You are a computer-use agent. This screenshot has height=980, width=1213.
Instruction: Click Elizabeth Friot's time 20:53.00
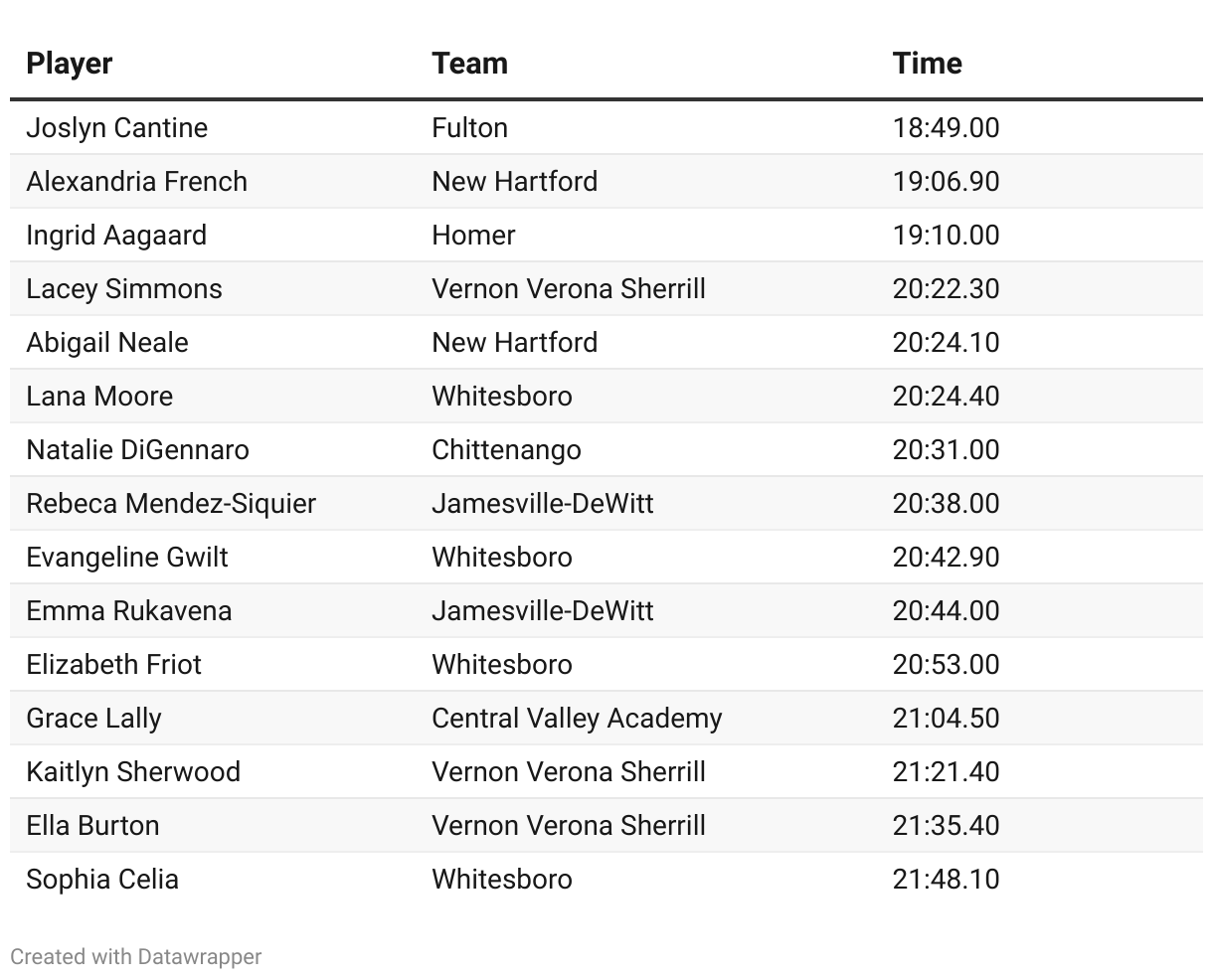coord(946,665)
